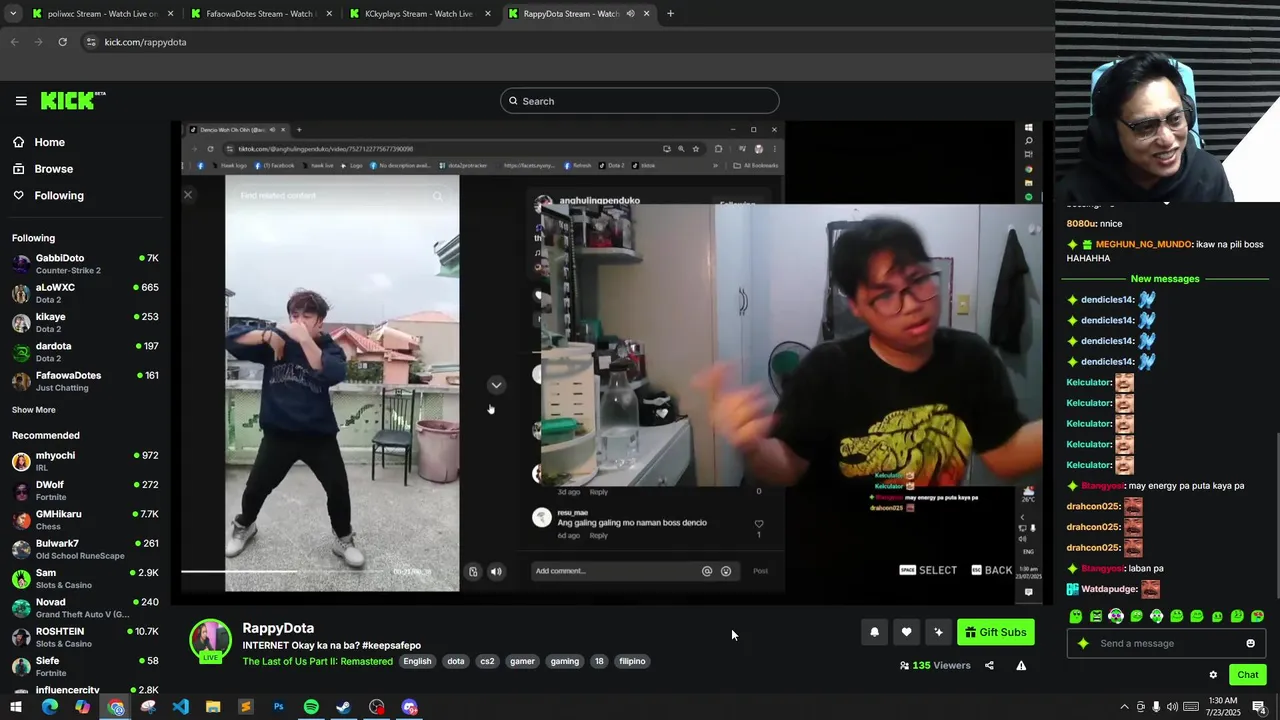The width and height of the screenshot is (1280, 720).
Task: Toggle the system tray volume icon
Action: 1172,707
